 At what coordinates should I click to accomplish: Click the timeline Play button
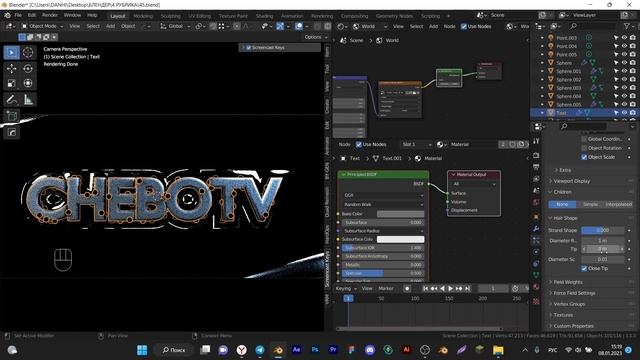pyautogui.click(x=451, y=289)
